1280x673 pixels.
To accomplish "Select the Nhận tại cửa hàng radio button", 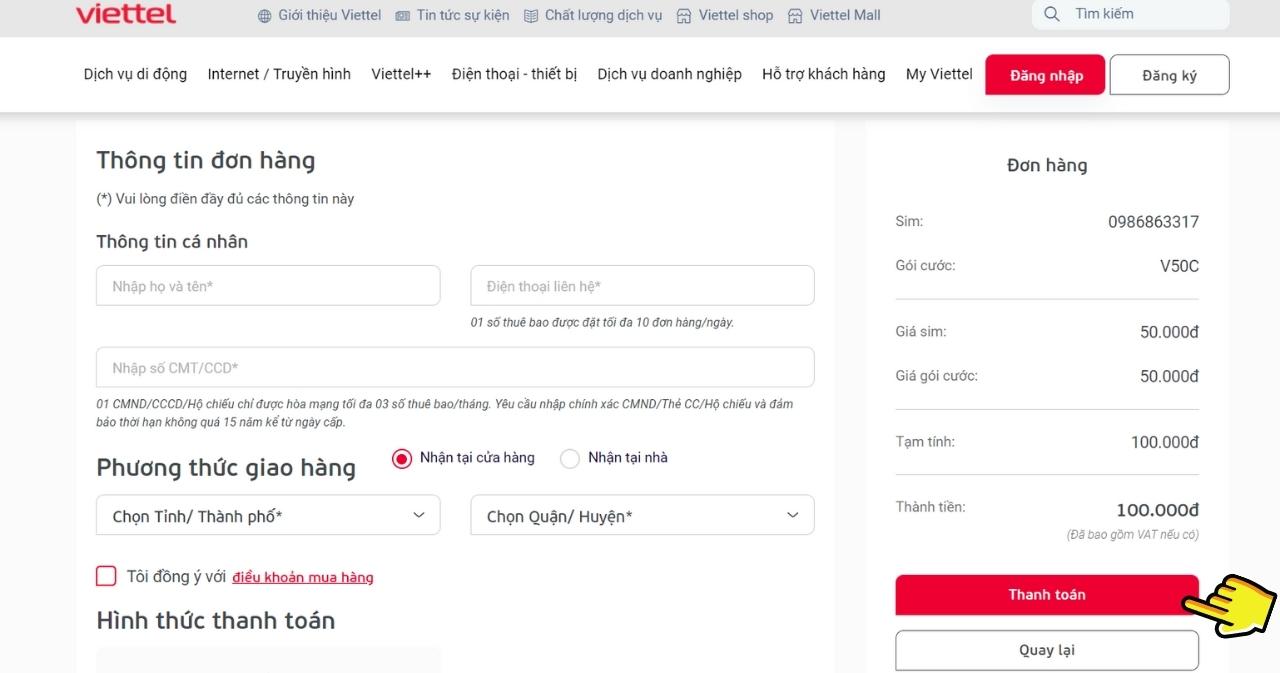I will (402, 459).
